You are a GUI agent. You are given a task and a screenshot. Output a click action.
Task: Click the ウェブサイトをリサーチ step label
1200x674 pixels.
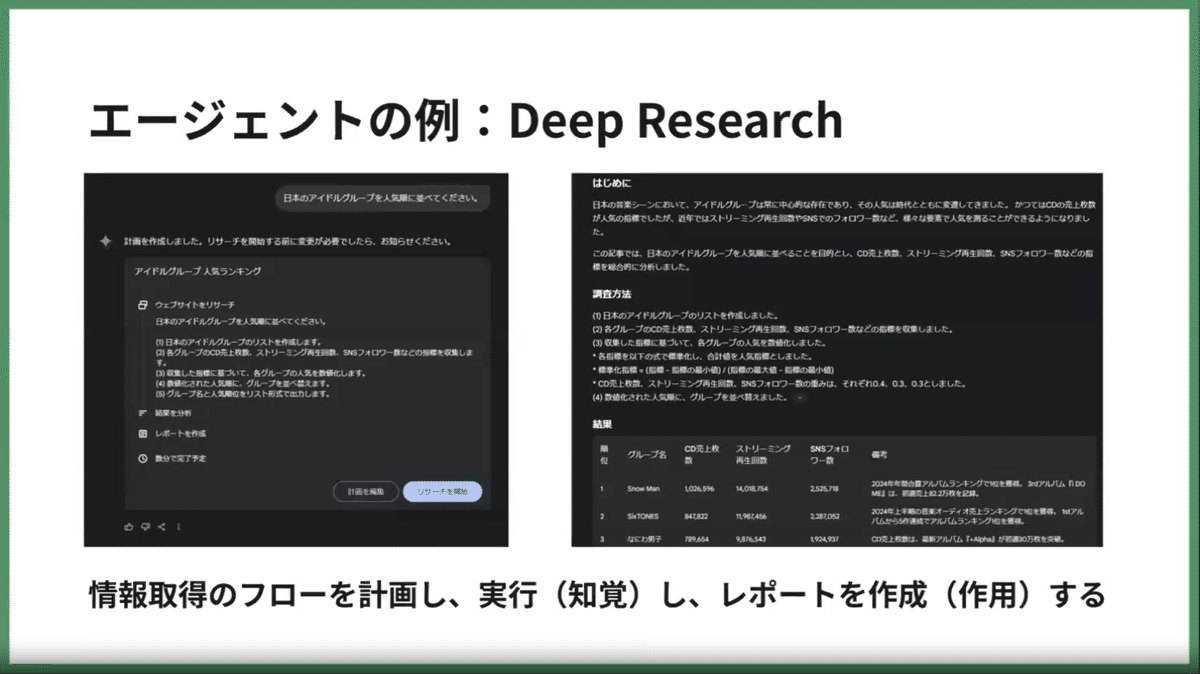(195, 304)
